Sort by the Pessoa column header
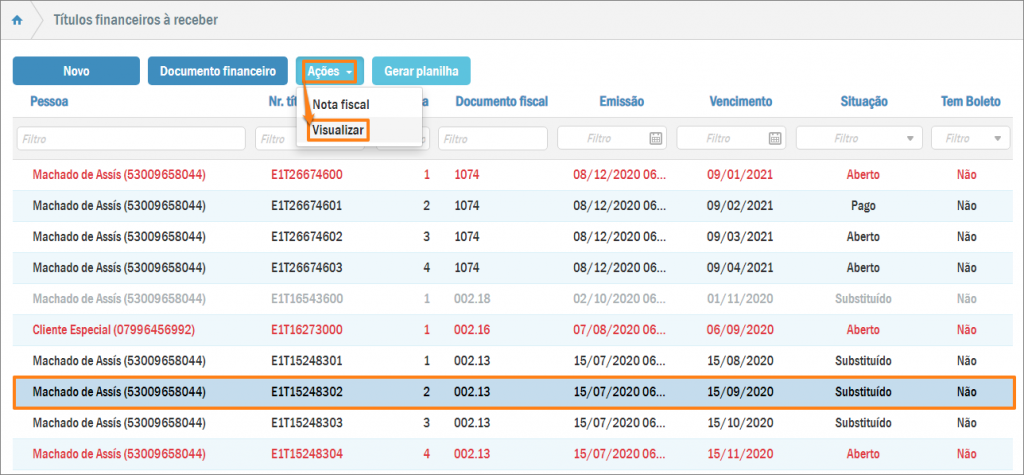The height and width of the screenshot is (475, 1024). (x=50, y=101)
